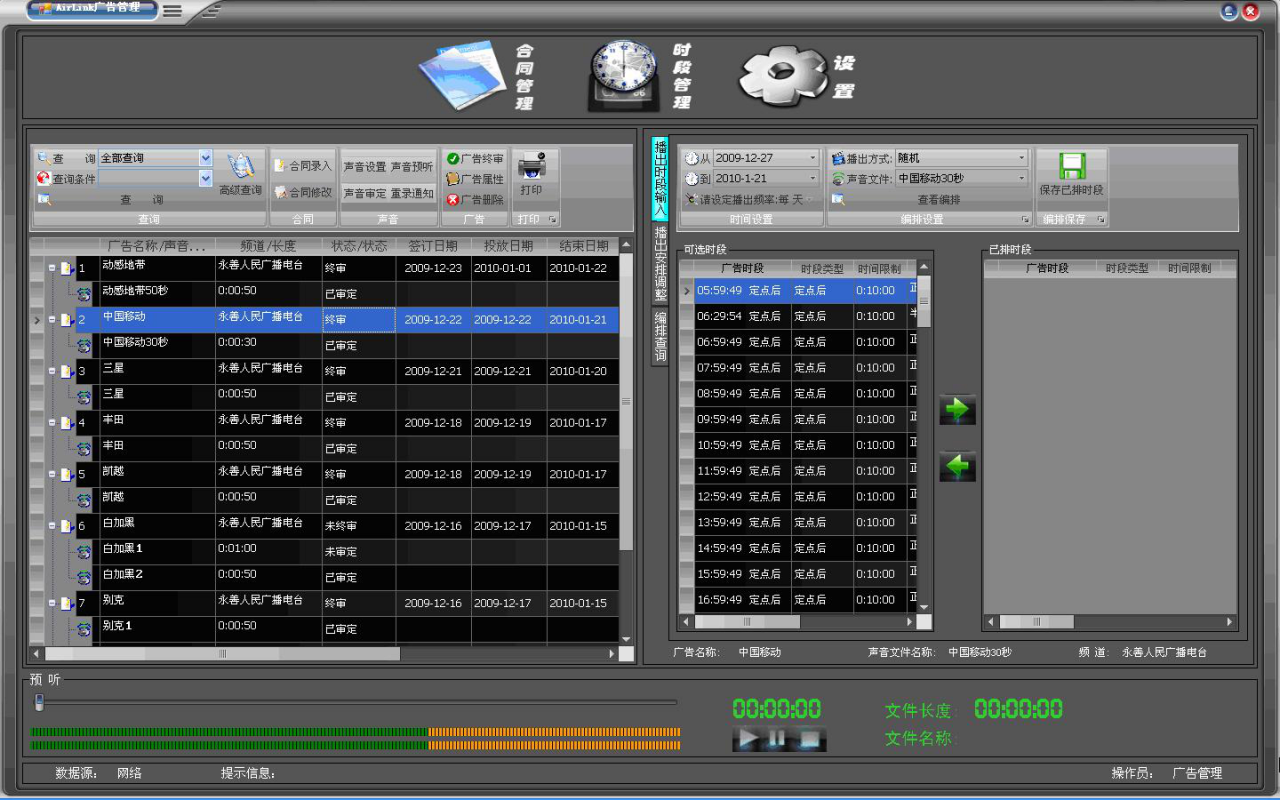Open the 到 2010-1-21 date dropdown

click(x=813, y=178)
